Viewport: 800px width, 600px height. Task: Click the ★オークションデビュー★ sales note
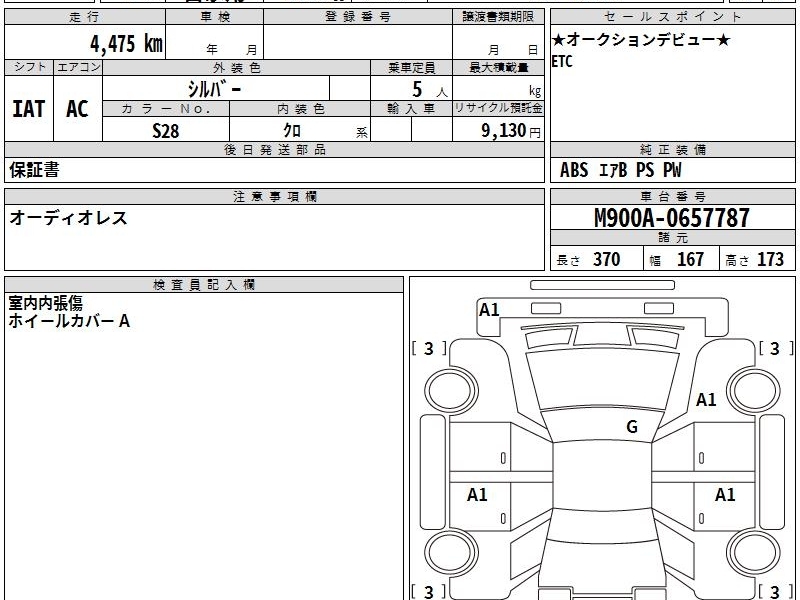click(641, 39)
